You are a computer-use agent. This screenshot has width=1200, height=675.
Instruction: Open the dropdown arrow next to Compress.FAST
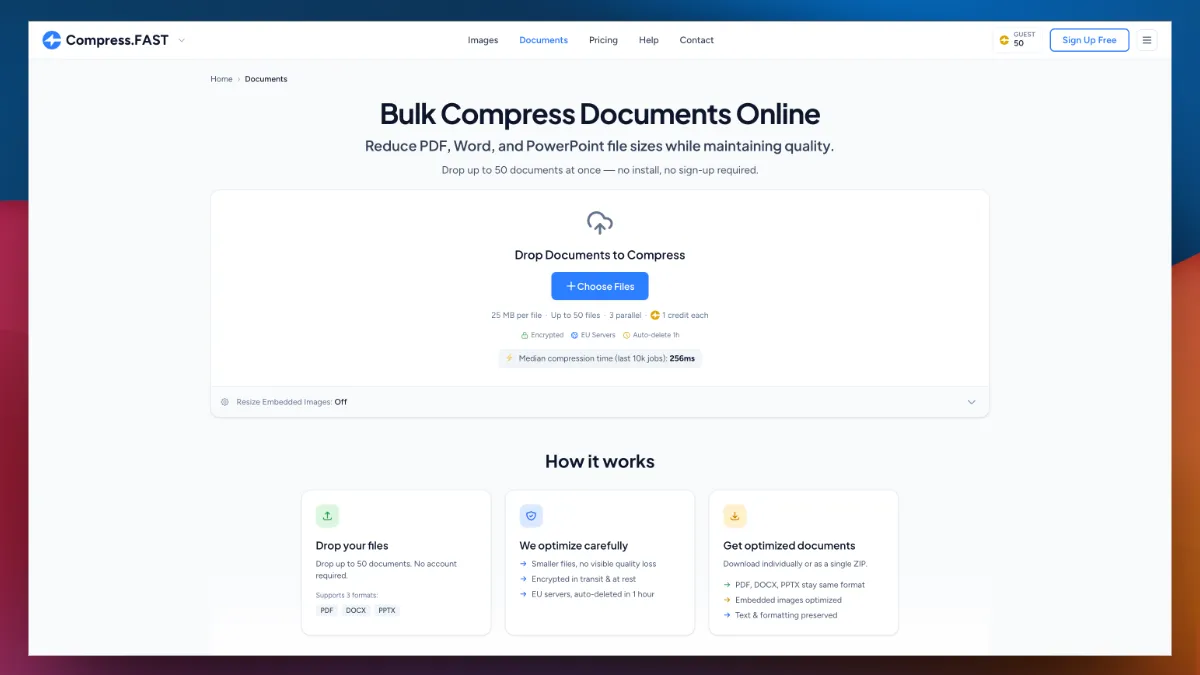(181, 40)
